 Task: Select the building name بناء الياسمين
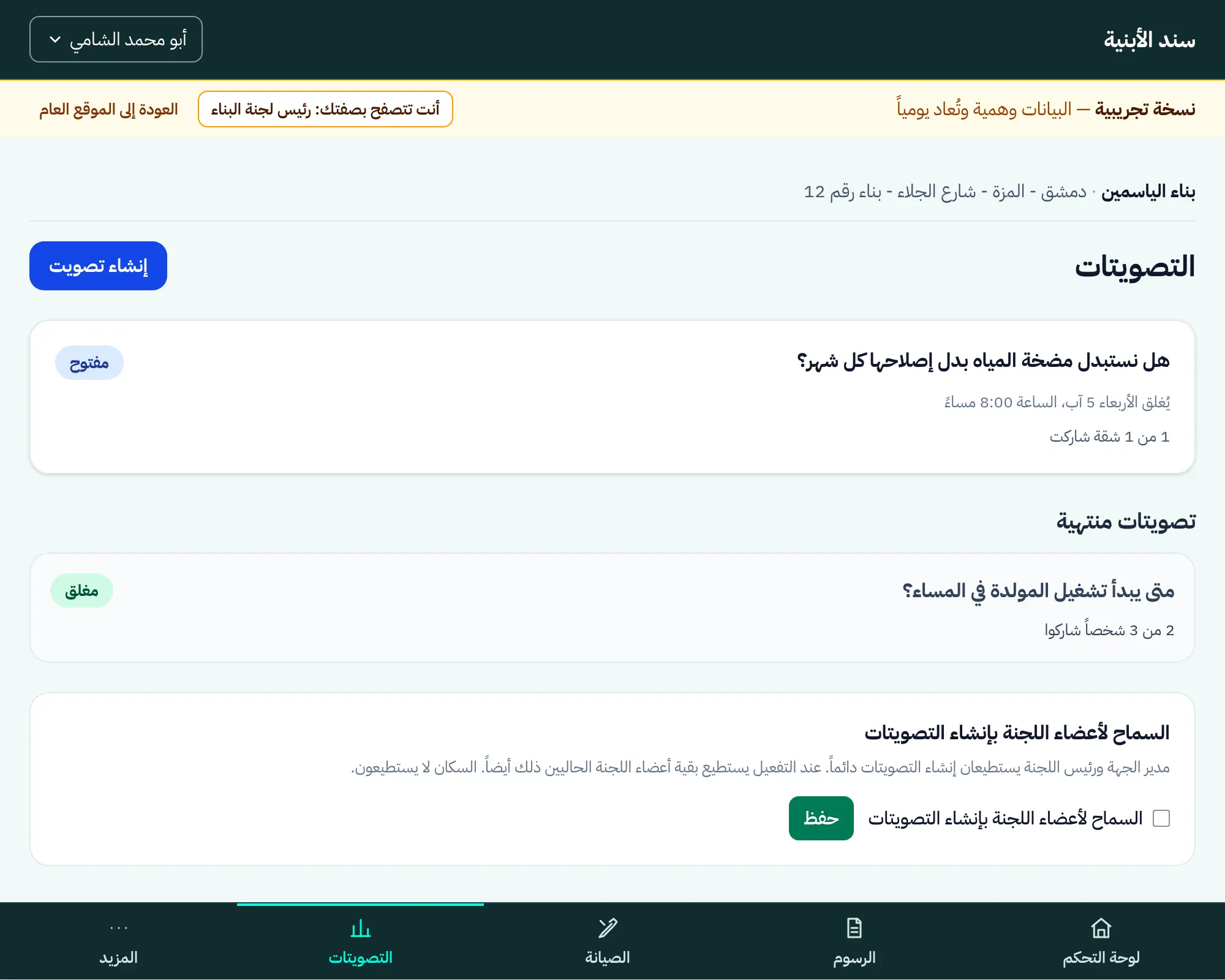pos(1148,192)
